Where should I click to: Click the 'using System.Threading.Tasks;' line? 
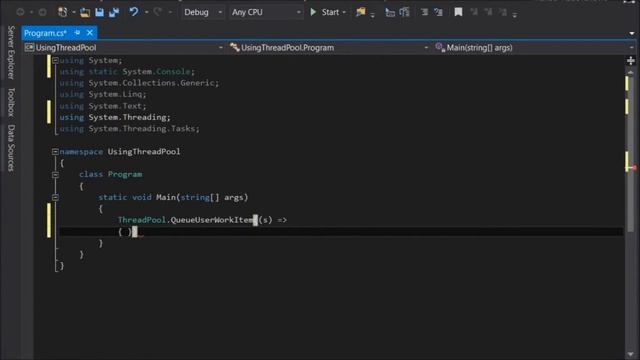129,129
